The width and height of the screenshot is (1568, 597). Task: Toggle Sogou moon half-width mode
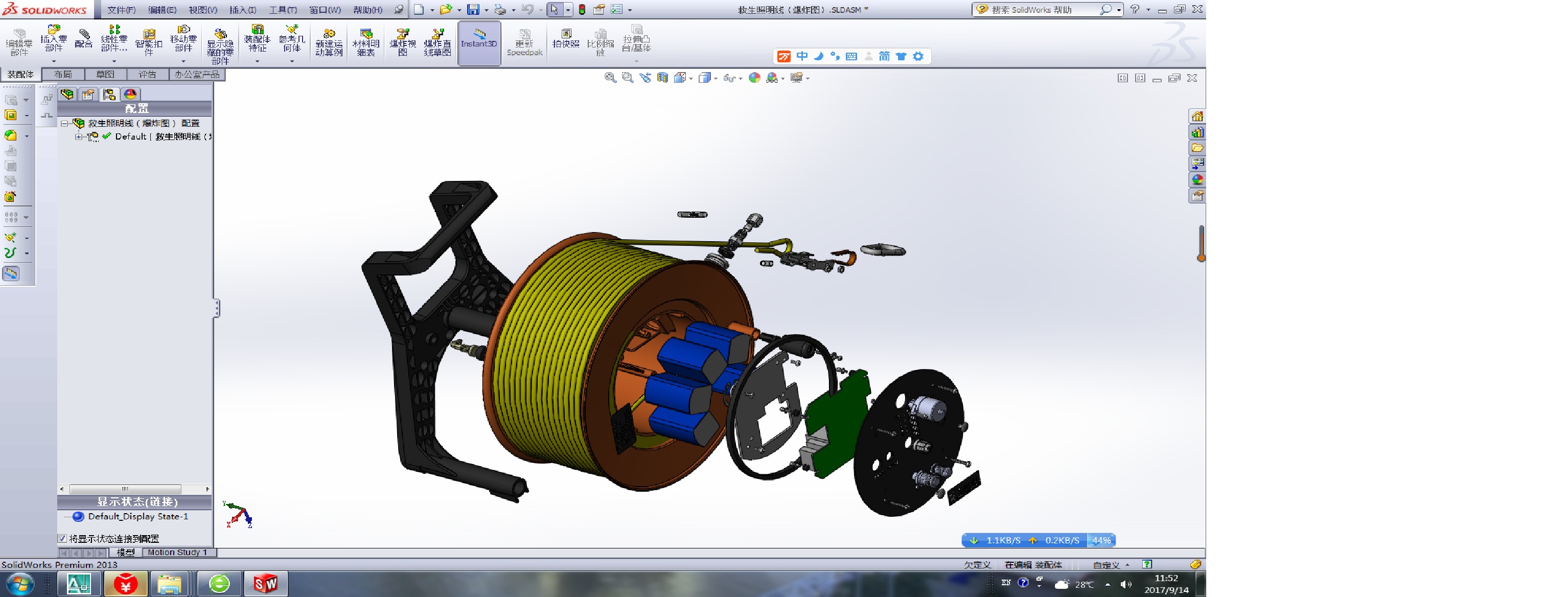pyautogui.click(x=819, y=57)
